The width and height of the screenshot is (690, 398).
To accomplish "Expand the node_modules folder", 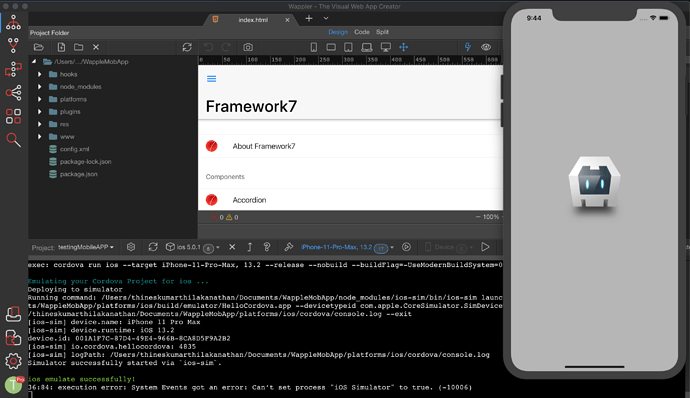I will 40,87.
